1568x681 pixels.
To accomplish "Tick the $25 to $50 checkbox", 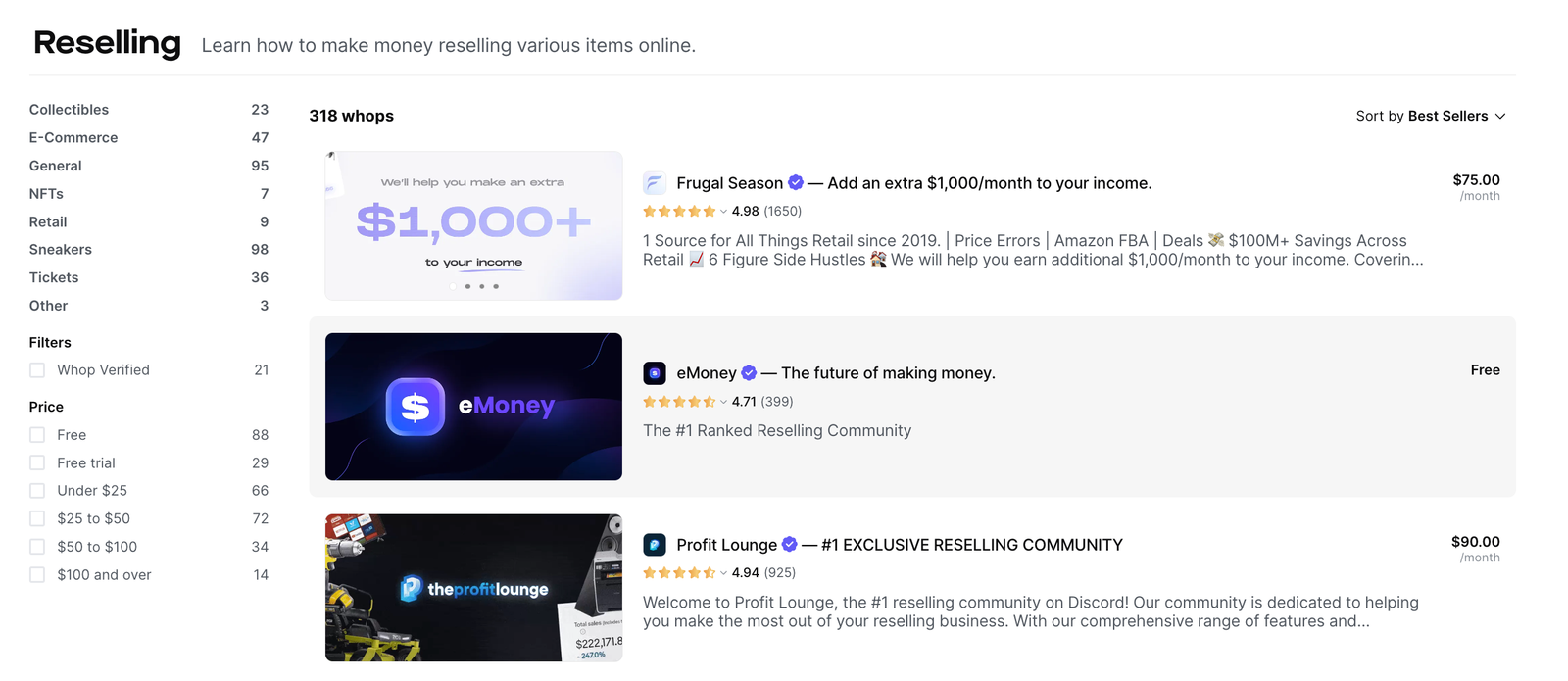I will [37, 518].
